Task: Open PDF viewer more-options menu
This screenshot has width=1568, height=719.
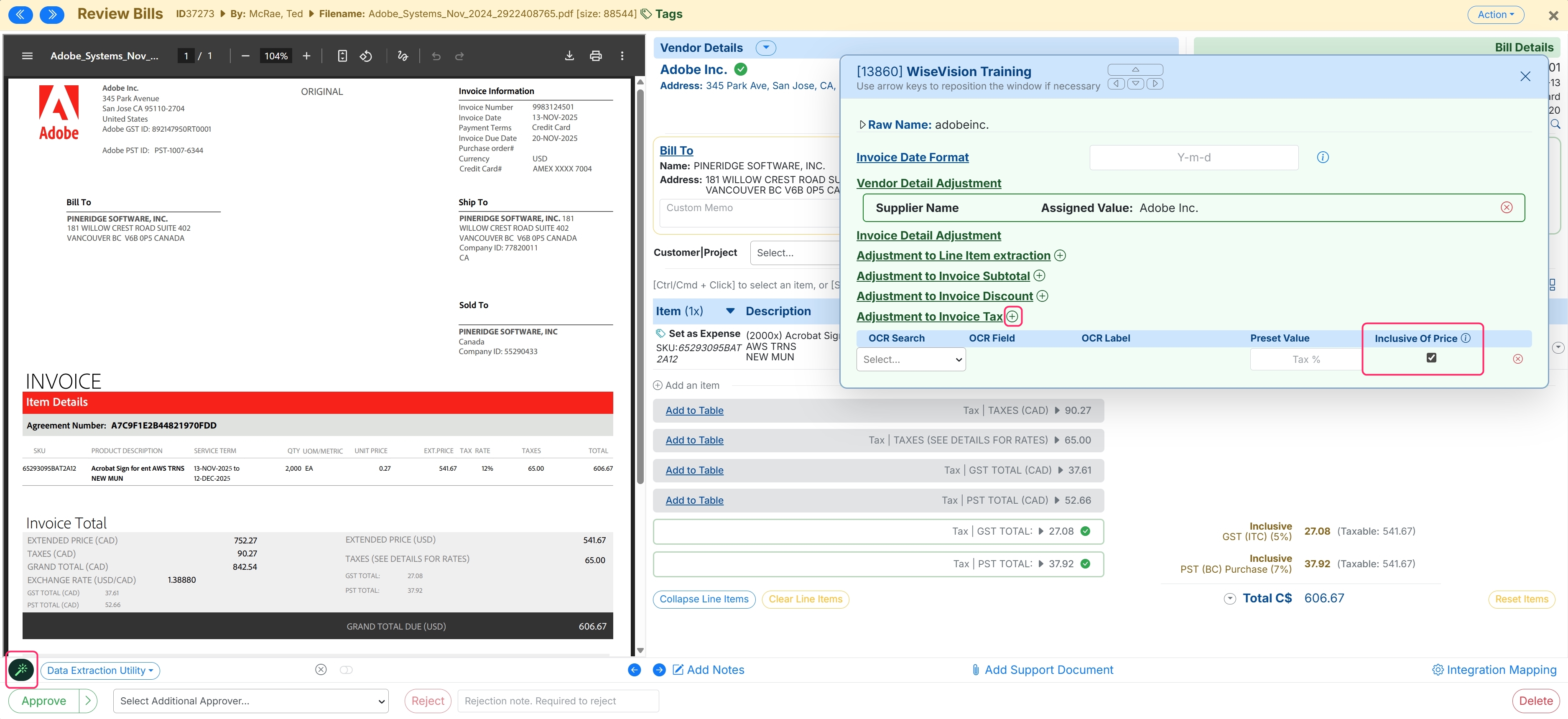Action: (x=622, y=56)
